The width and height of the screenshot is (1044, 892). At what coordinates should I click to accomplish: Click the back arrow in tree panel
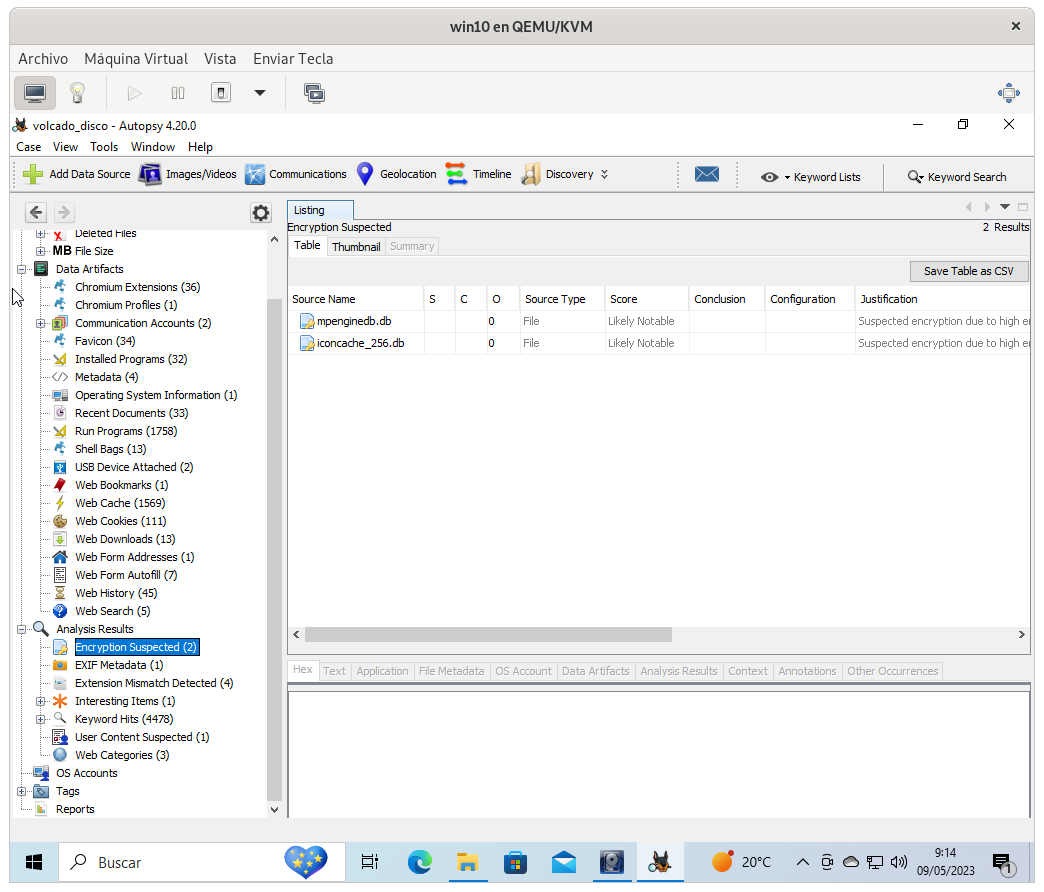coord(36,212)
